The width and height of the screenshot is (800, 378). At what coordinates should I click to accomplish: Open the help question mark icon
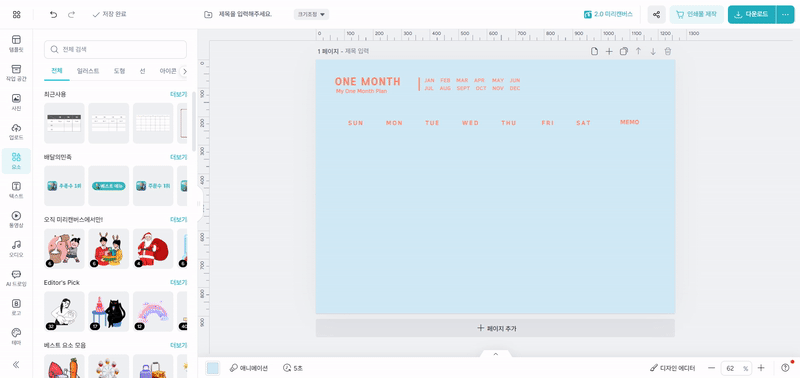(x=785, y=368)
